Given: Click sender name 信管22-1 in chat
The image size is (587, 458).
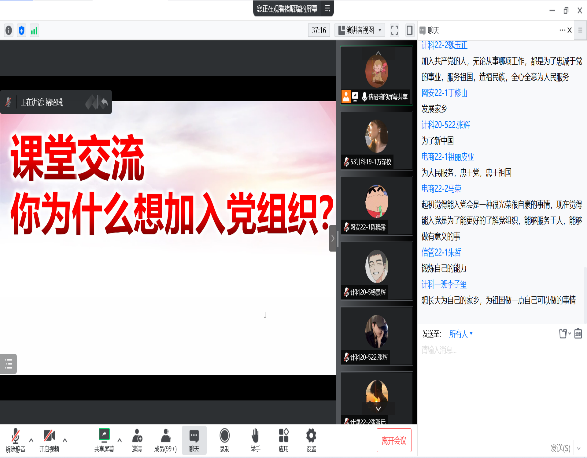Looking at the screenshot, I should (x=441, y=252).
